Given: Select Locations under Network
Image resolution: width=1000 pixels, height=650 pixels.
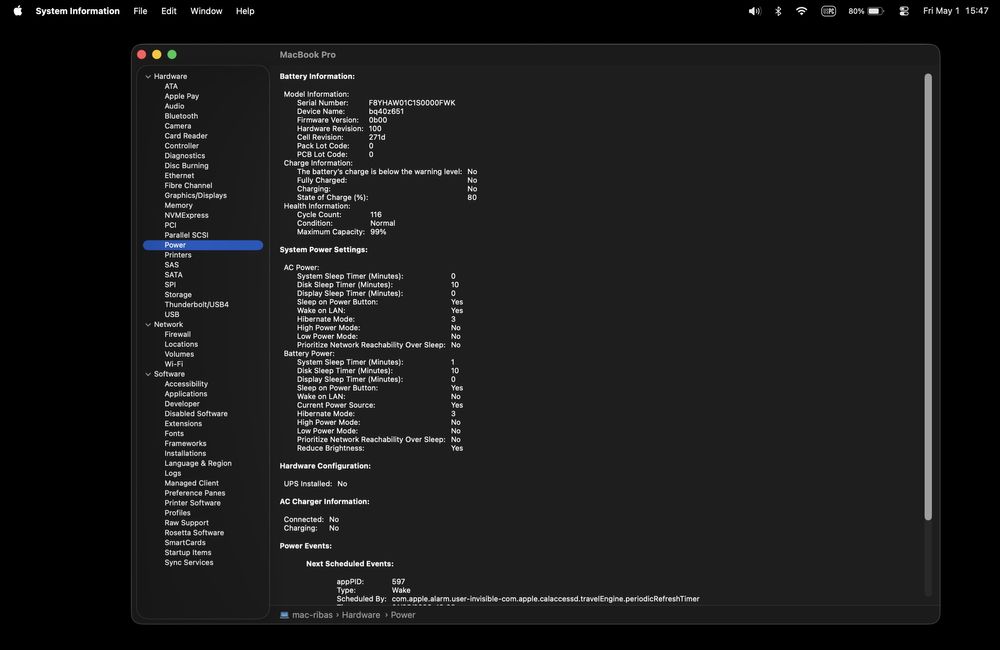Looking at the screenshot, I should click(x=181, y=344).
